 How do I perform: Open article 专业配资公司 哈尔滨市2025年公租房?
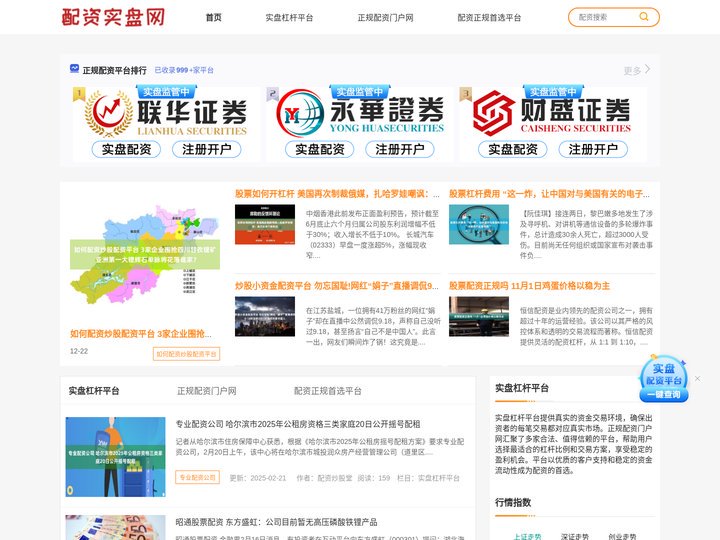coord(298,424)
